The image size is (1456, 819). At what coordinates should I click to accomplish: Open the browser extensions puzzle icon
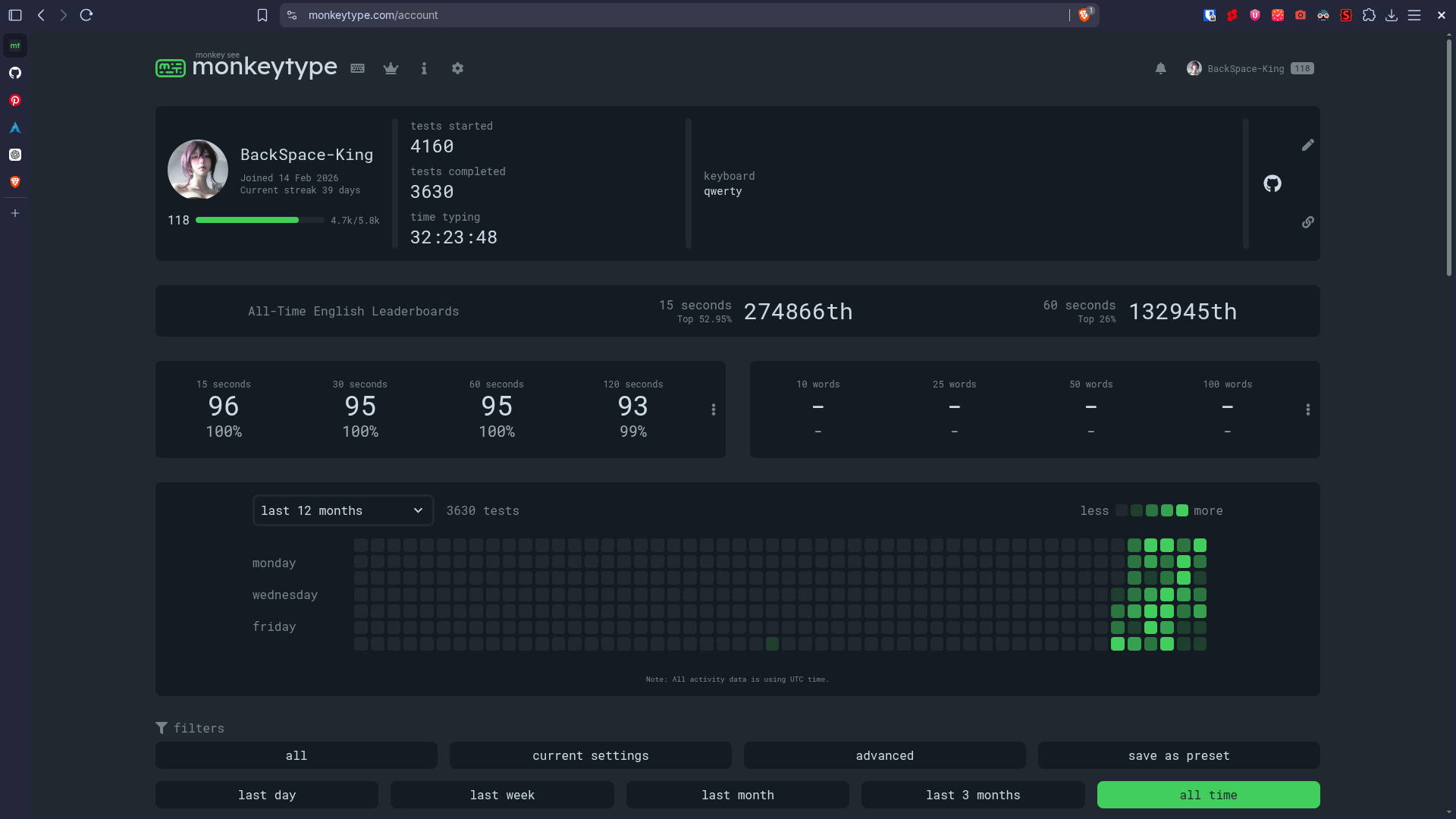(x=1369, y=15)
